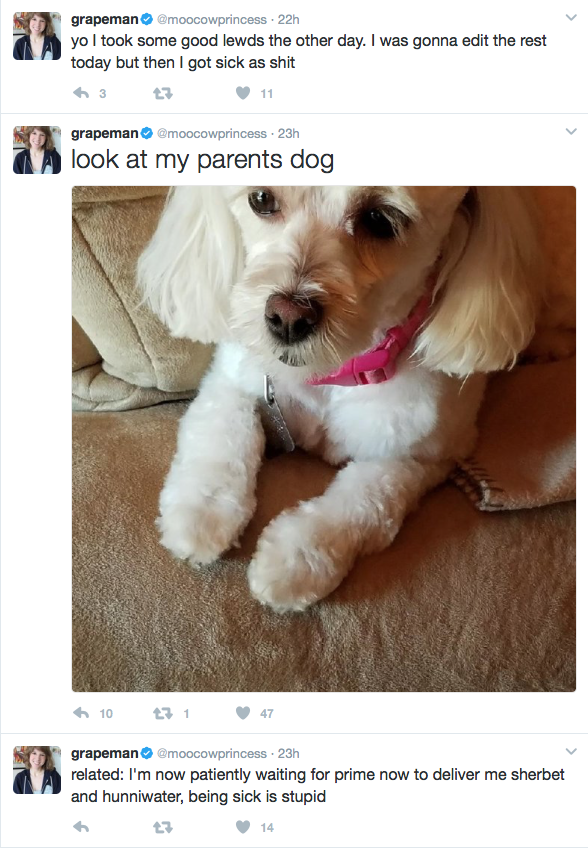
Task: Click the avatar beside the dog tweet
Action: (x=37, y=150)
